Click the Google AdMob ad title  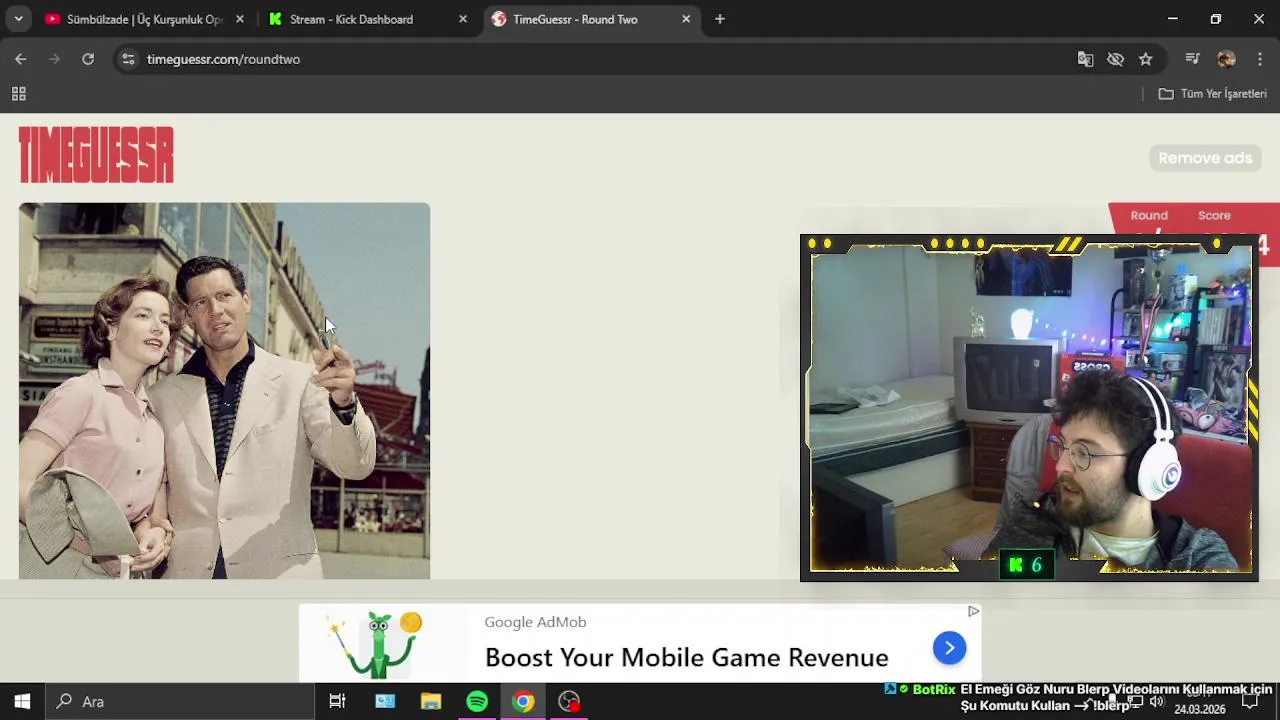535,622
